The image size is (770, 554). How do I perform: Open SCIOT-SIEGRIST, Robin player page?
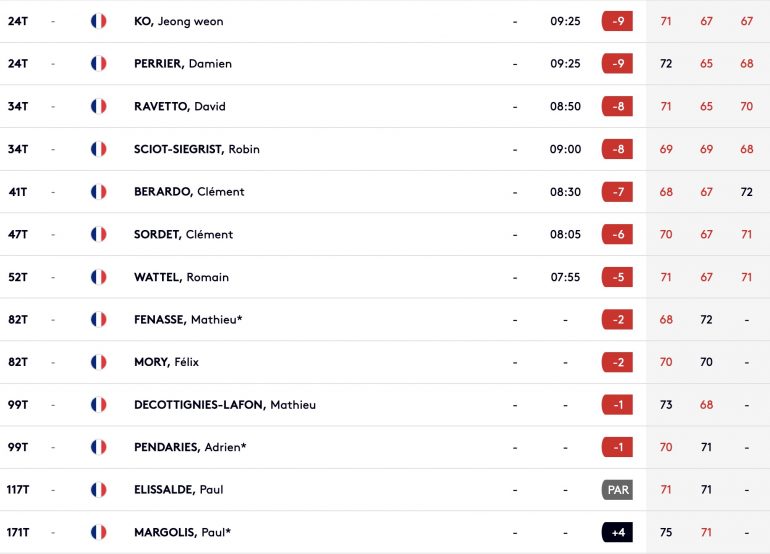pos(197,149)
